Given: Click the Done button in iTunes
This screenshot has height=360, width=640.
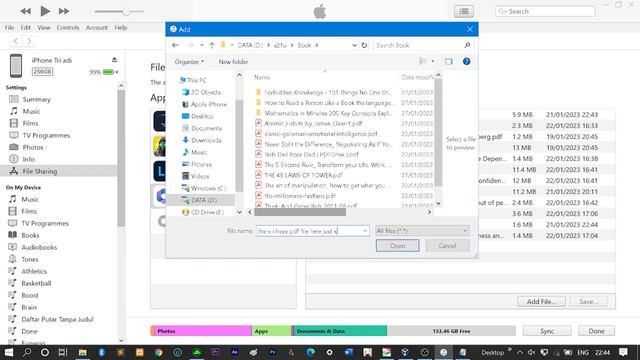Looking at the screenshot, I should pos(596,331).
